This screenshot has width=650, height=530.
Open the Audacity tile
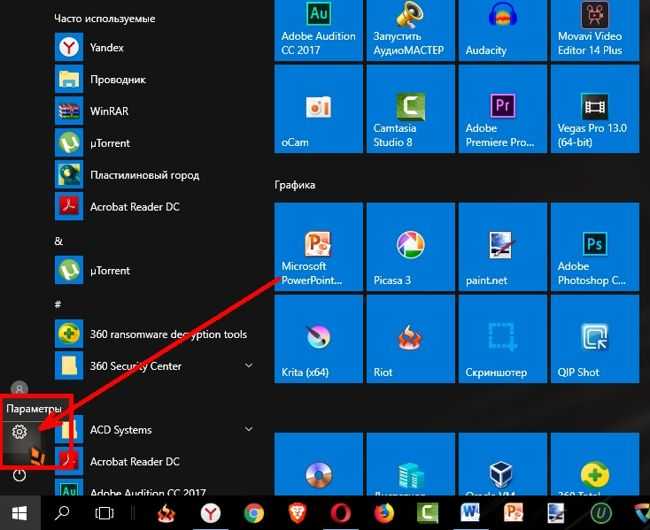(502, 31)
